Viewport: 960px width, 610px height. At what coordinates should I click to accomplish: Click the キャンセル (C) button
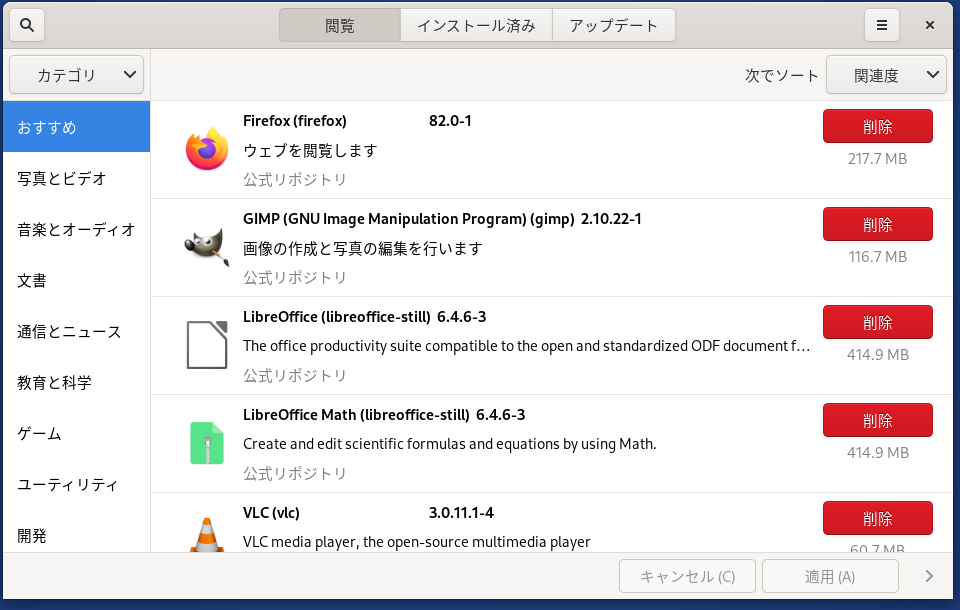[687, 576]
